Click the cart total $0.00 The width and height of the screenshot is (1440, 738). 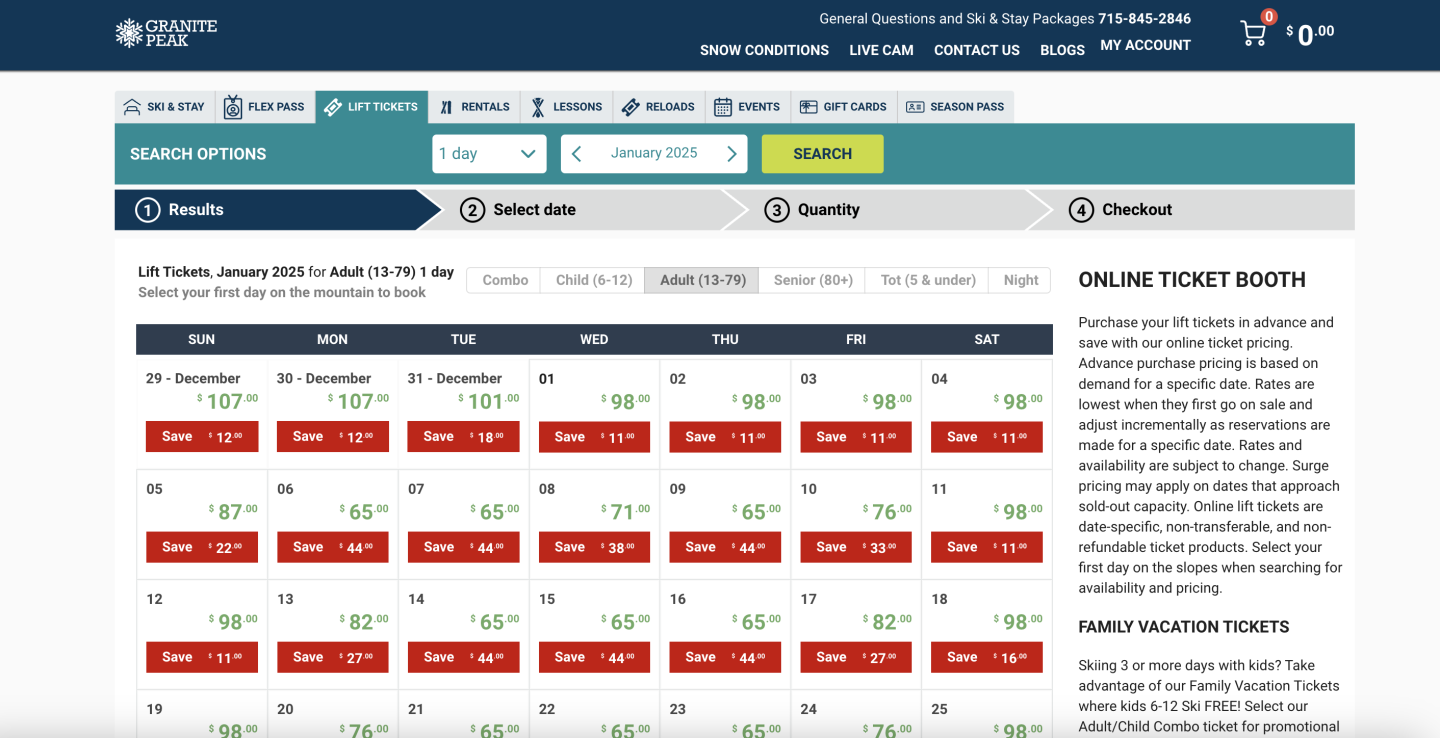tap(1310, 35)
